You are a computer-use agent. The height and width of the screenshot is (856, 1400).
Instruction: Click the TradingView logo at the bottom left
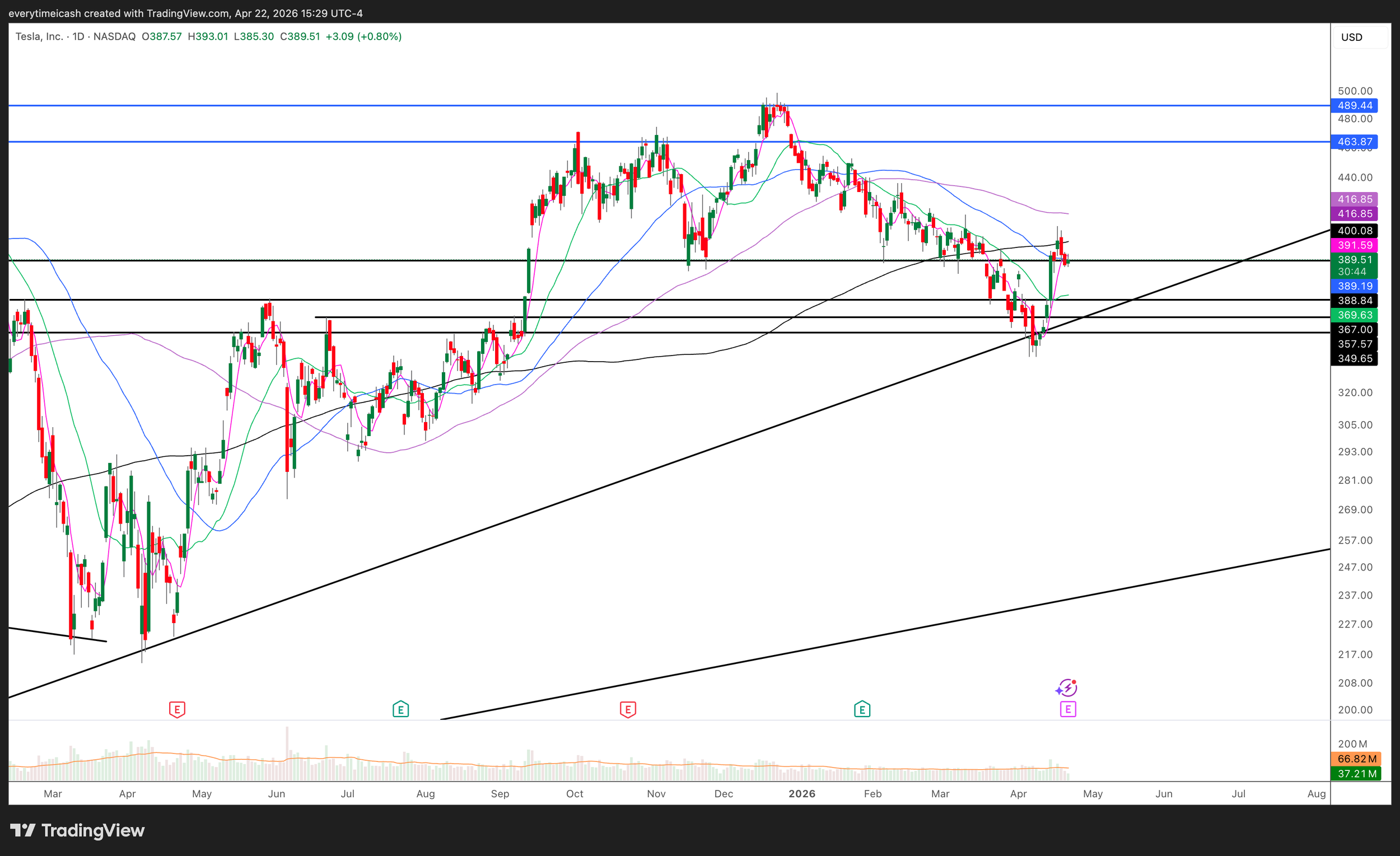pos(77,830)
